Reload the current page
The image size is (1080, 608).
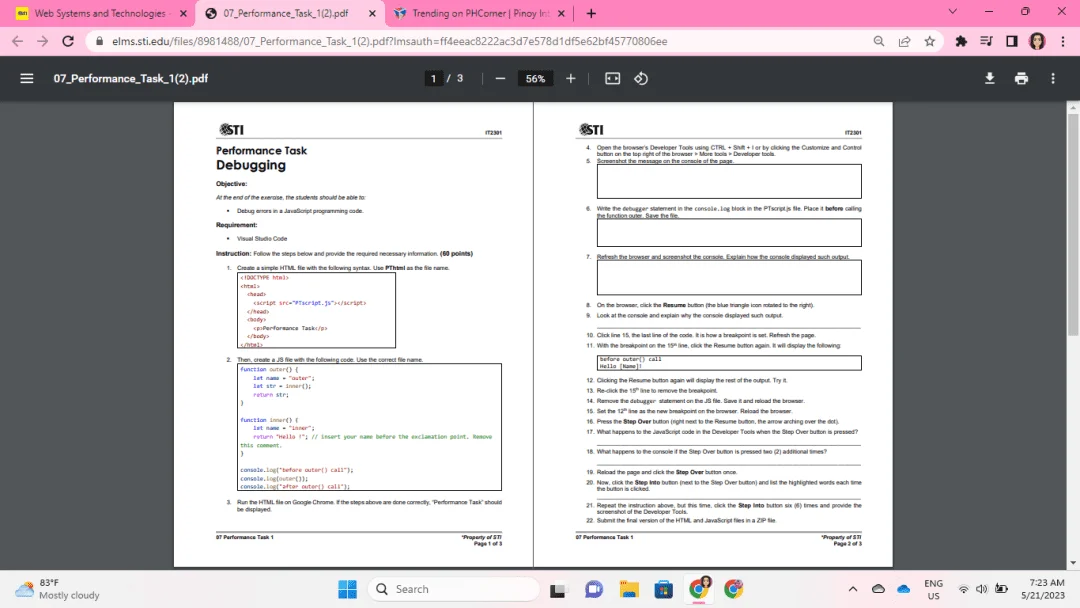(68, 41)
